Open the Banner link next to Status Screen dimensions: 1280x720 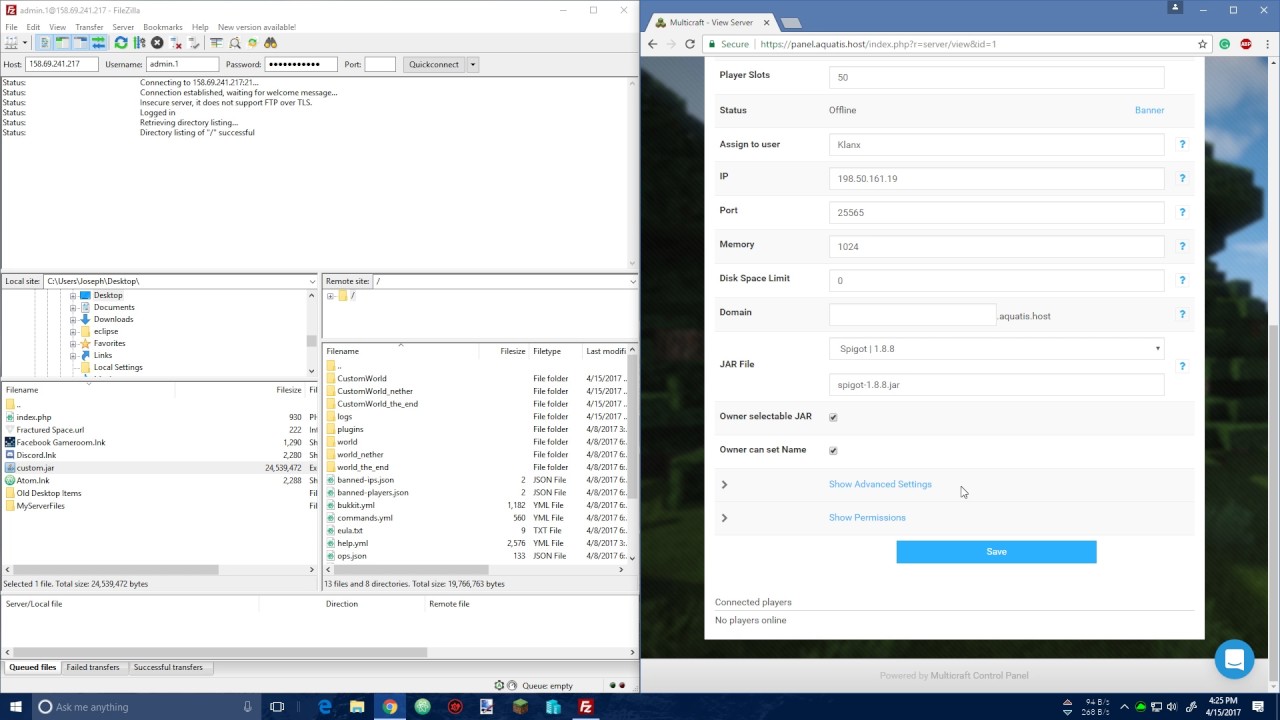1149,110
